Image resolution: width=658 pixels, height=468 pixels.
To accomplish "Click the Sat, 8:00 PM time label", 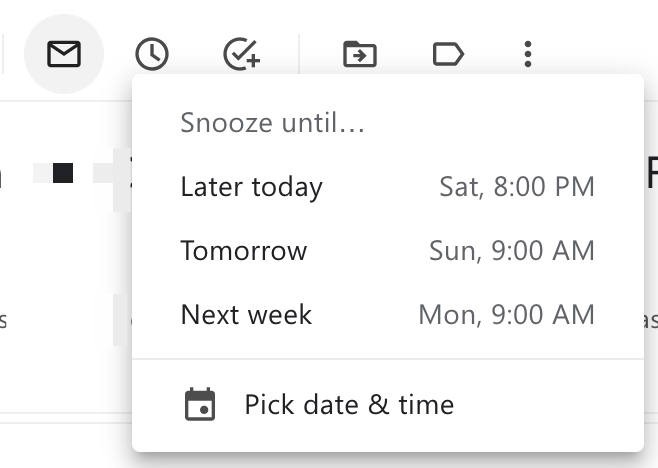I will point(517,186).
